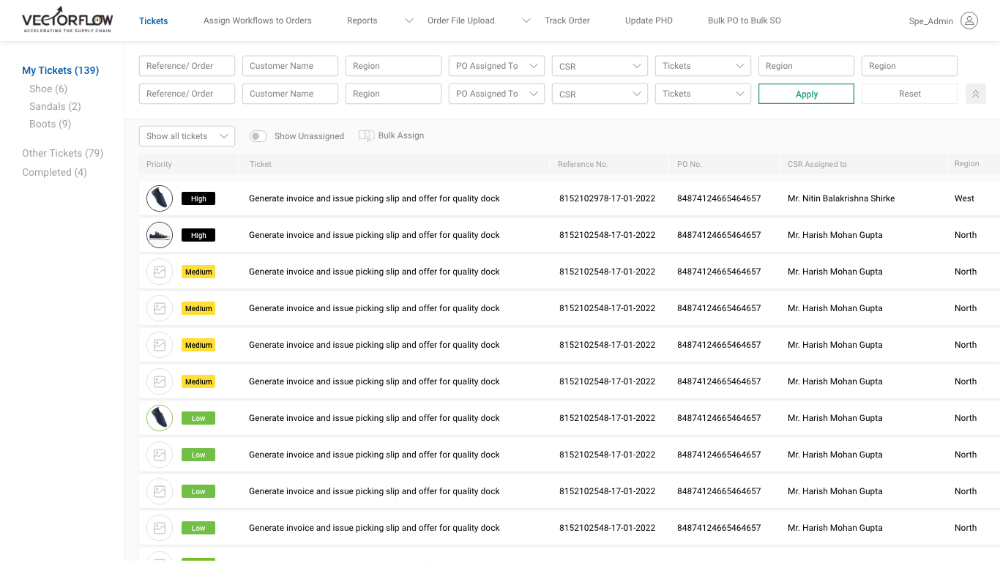
Task: Click the first Customer Name input field
Action: coord(290,66)
